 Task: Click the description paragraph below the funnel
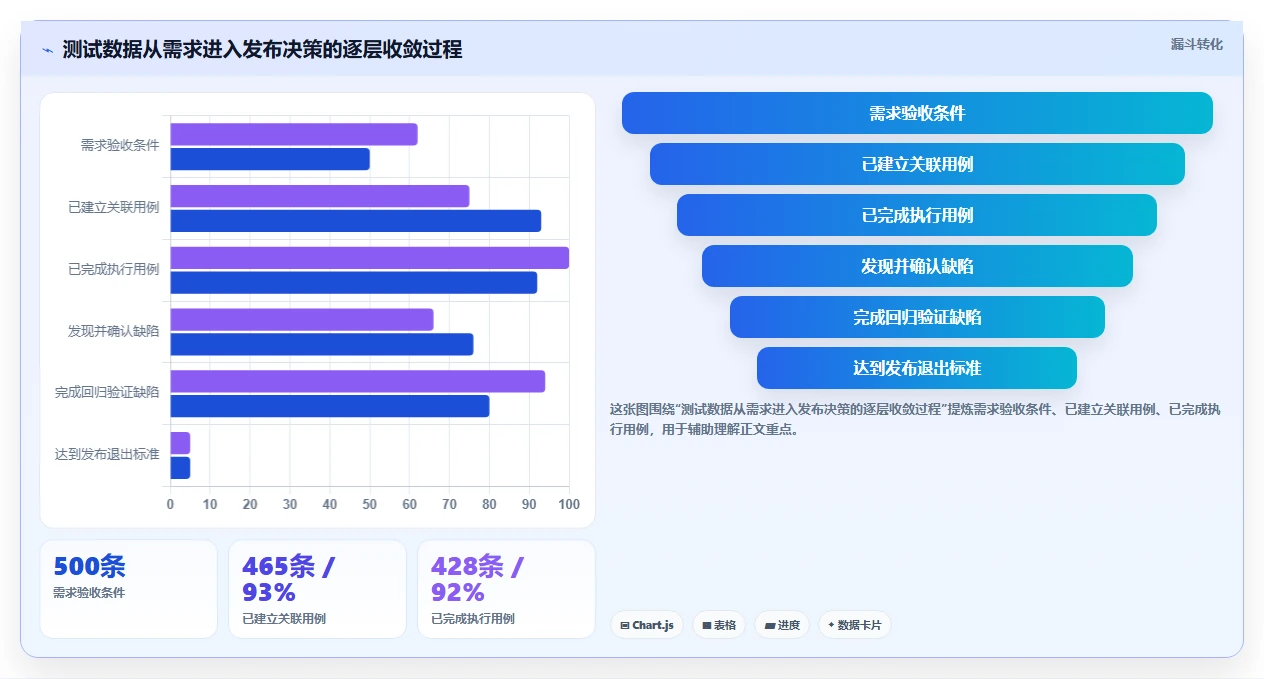915,419
